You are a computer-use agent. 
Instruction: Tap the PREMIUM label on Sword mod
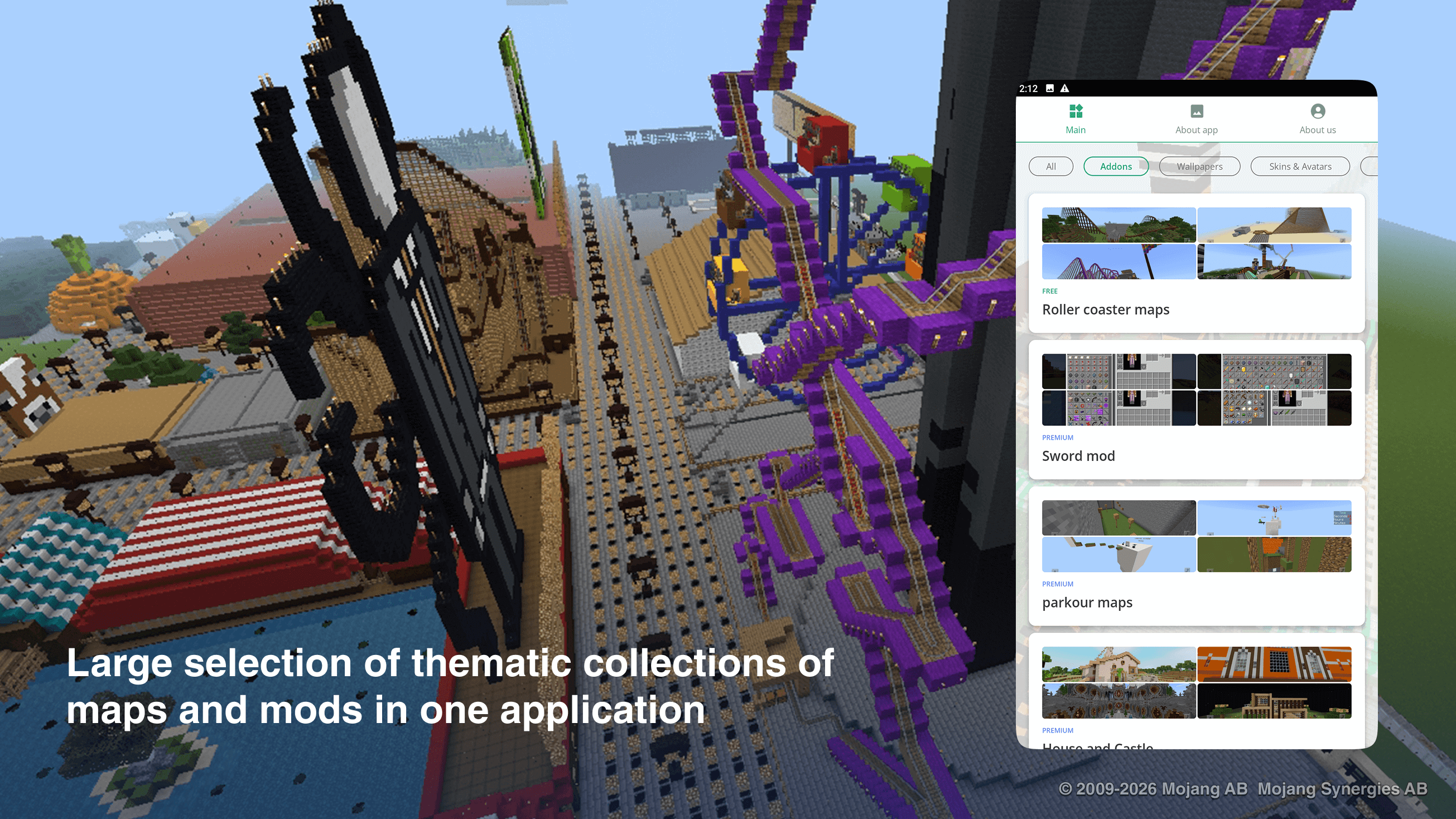click(x=1058, y=437)
